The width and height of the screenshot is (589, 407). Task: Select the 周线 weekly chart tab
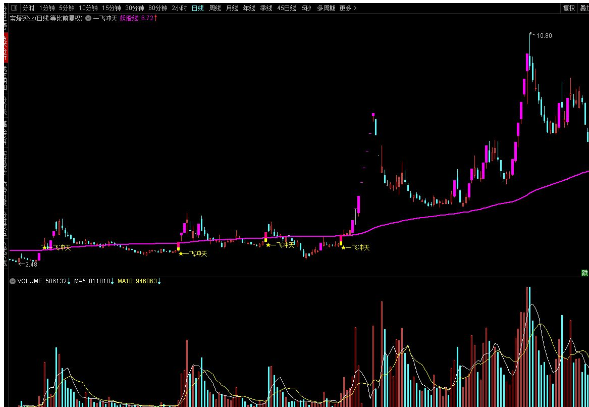(215, 8)
